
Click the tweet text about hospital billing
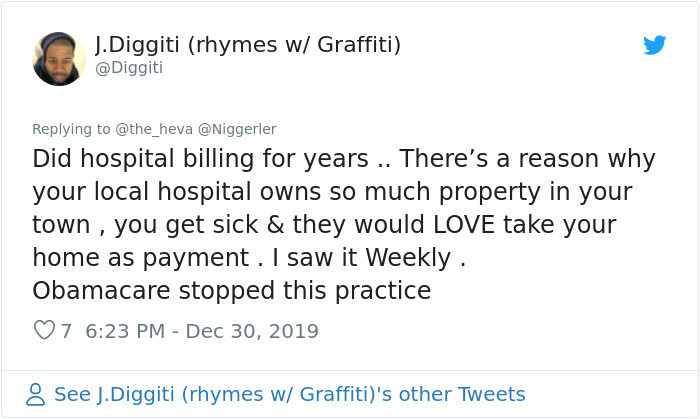pyautogui.click(x=344, y=224)
